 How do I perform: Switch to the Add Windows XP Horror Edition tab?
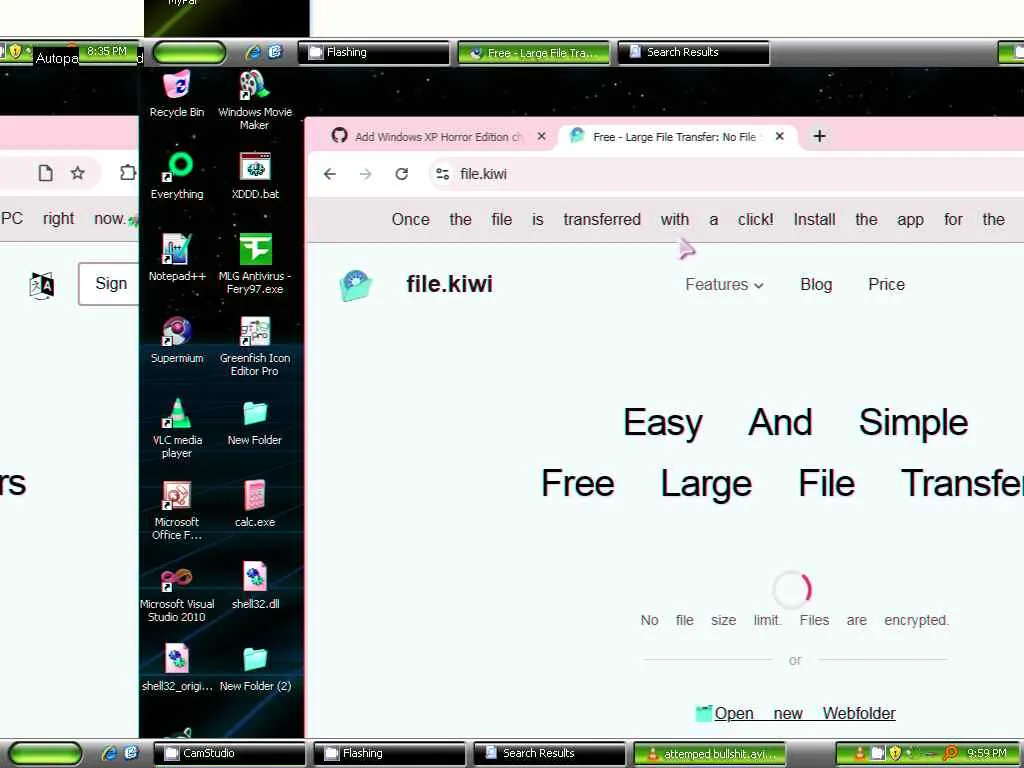pos(438,137)
